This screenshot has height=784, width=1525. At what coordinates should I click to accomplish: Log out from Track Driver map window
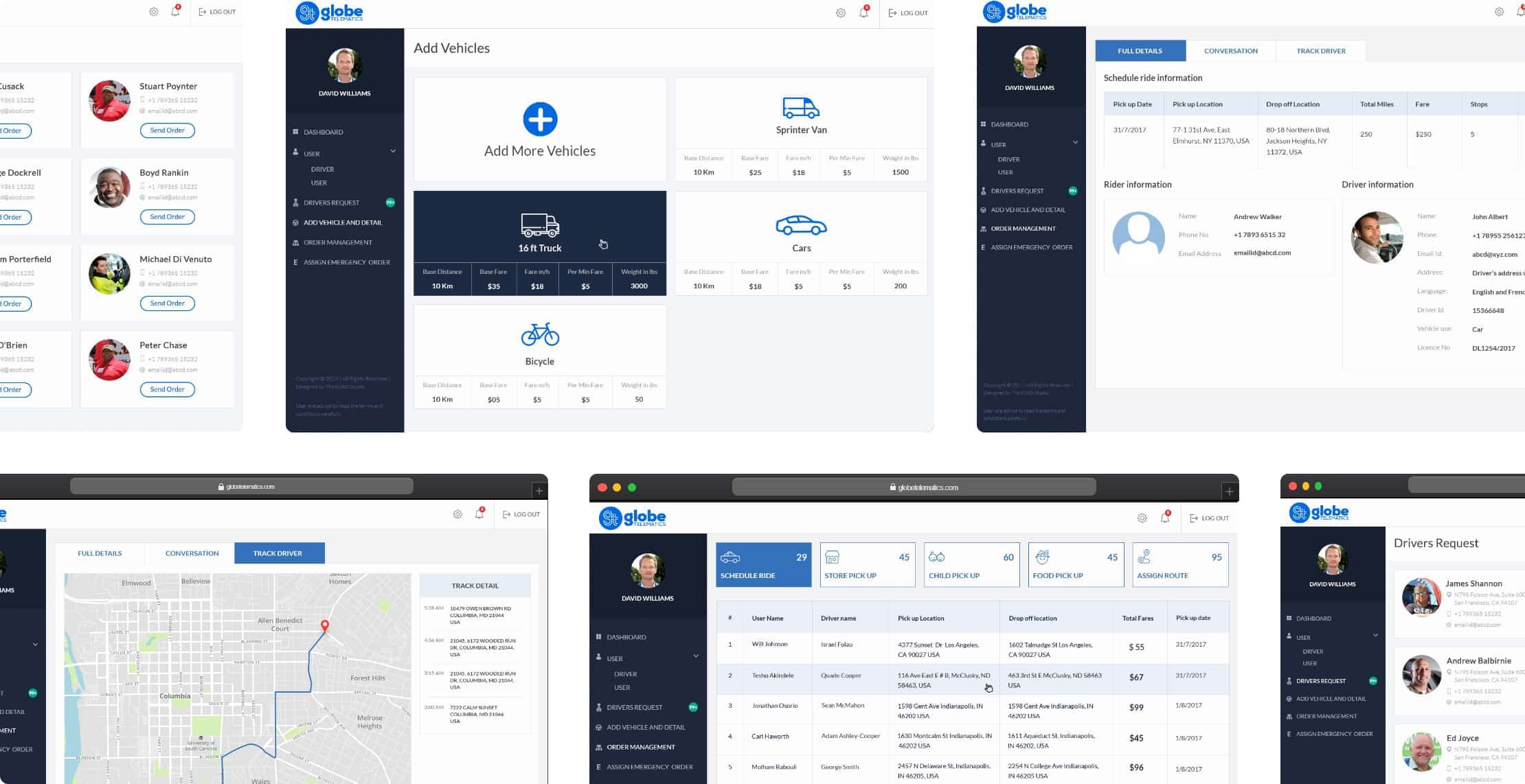(x=521, y=514)
